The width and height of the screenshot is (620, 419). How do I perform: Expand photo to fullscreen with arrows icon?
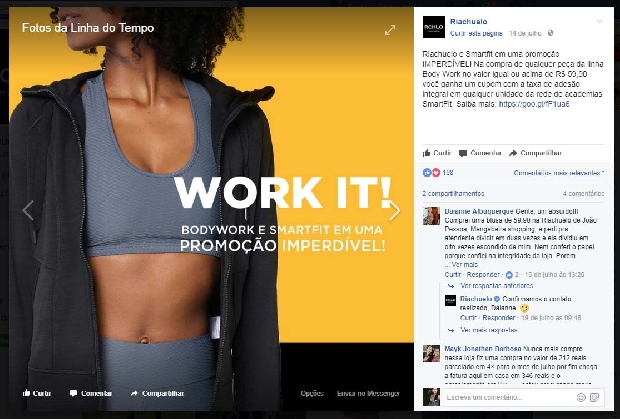click(390, 30)
